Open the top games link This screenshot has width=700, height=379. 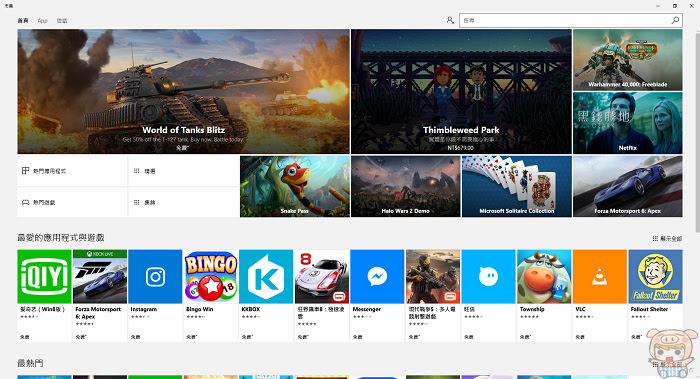(x=72, y=202)
